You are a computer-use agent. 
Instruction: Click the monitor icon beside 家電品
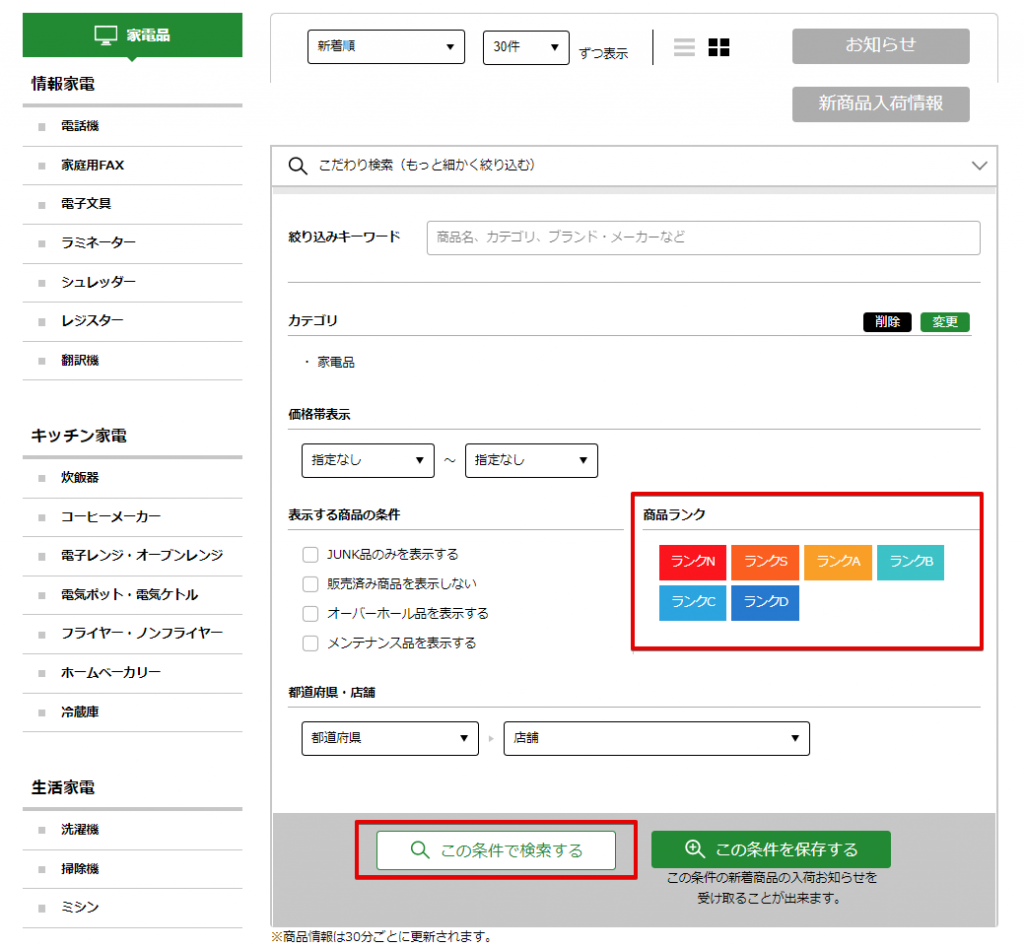coord(106,35)
